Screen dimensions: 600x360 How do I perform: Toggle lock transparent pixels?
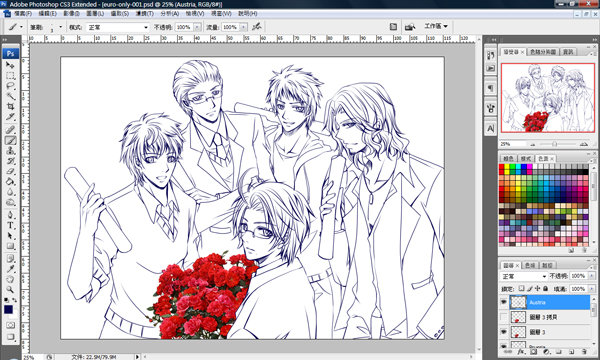[522, 288]
